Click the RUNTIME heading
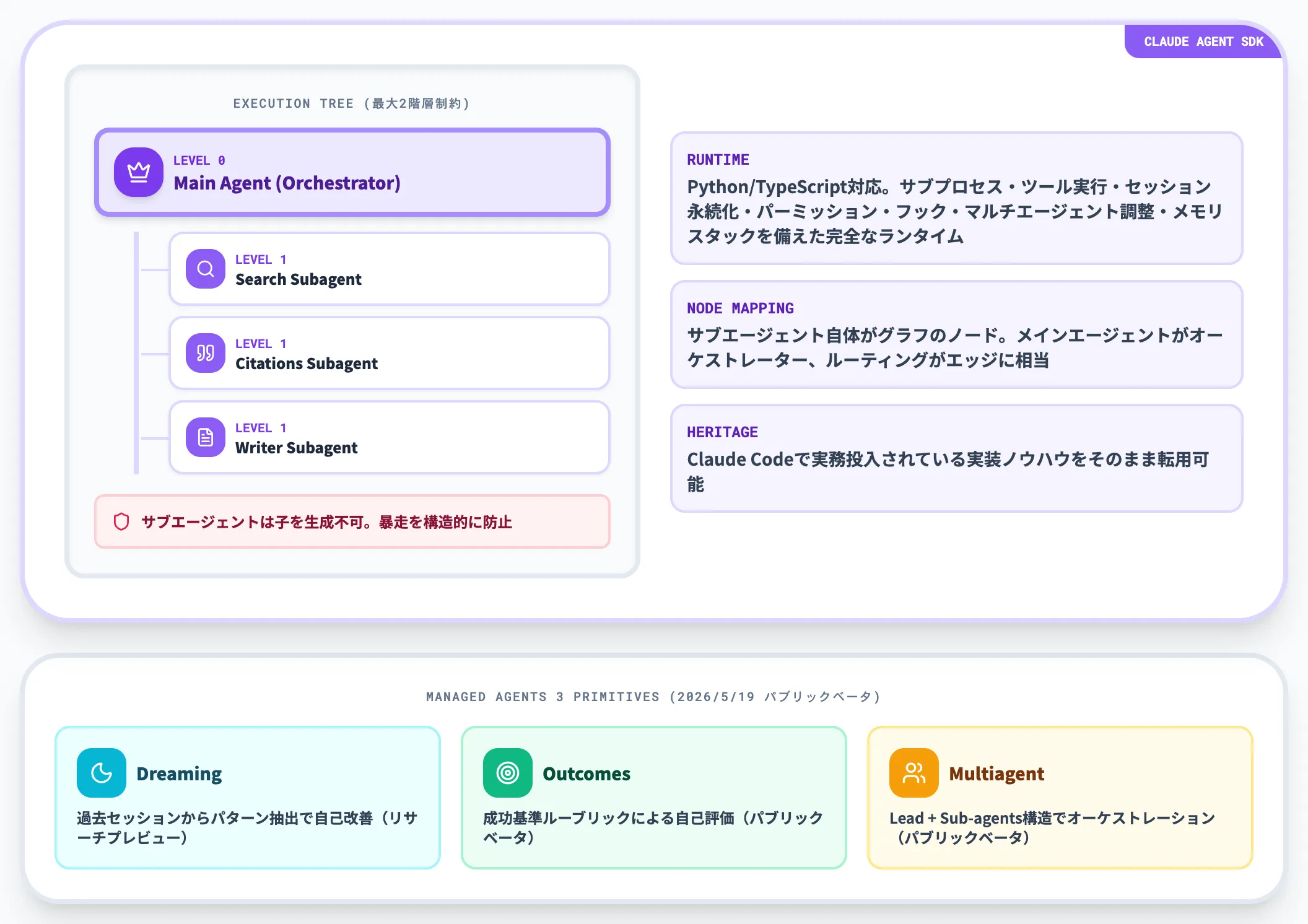Screen dimensions: 1308x924 [x=718, y=160]
